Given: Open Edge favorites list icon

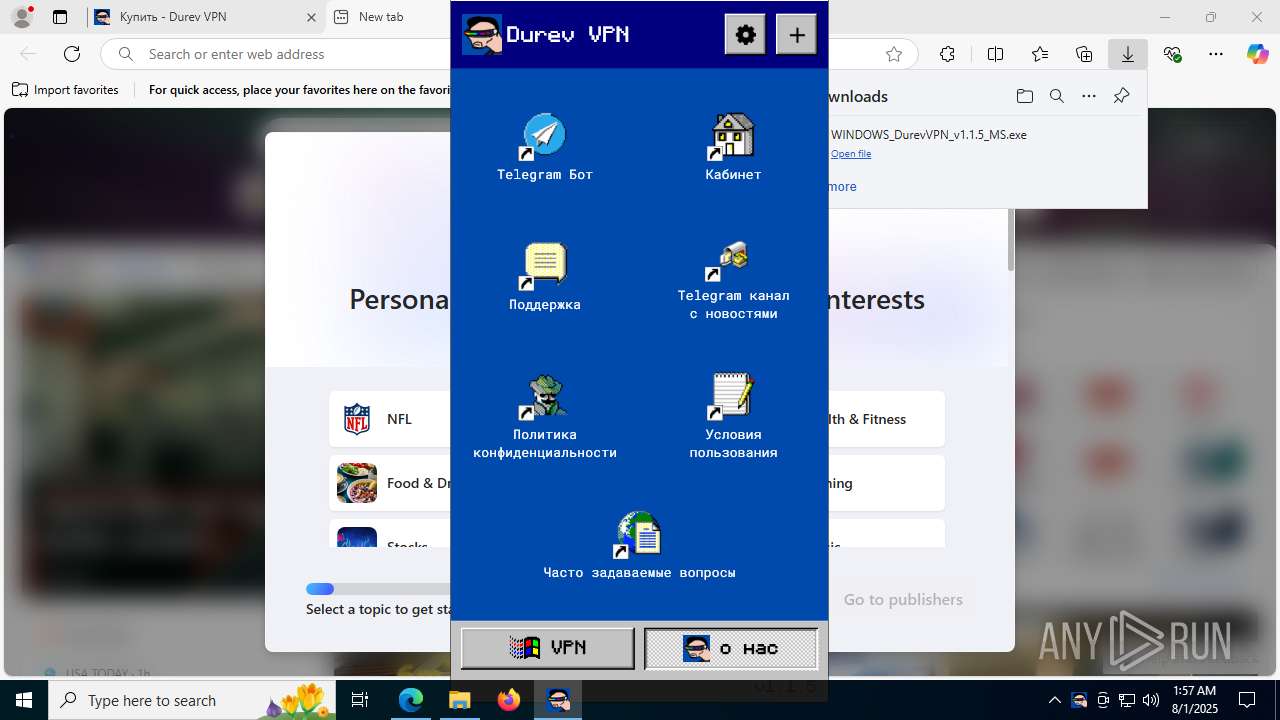Looking at the screenshot, I should click(x=1040, y=54).
